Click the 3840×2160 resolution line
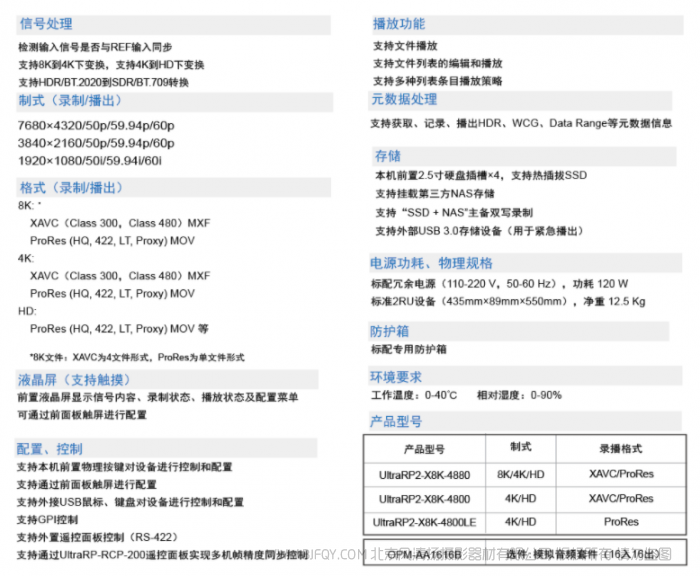700x576 pixels. pyautogui.click(x=96, y=143)
